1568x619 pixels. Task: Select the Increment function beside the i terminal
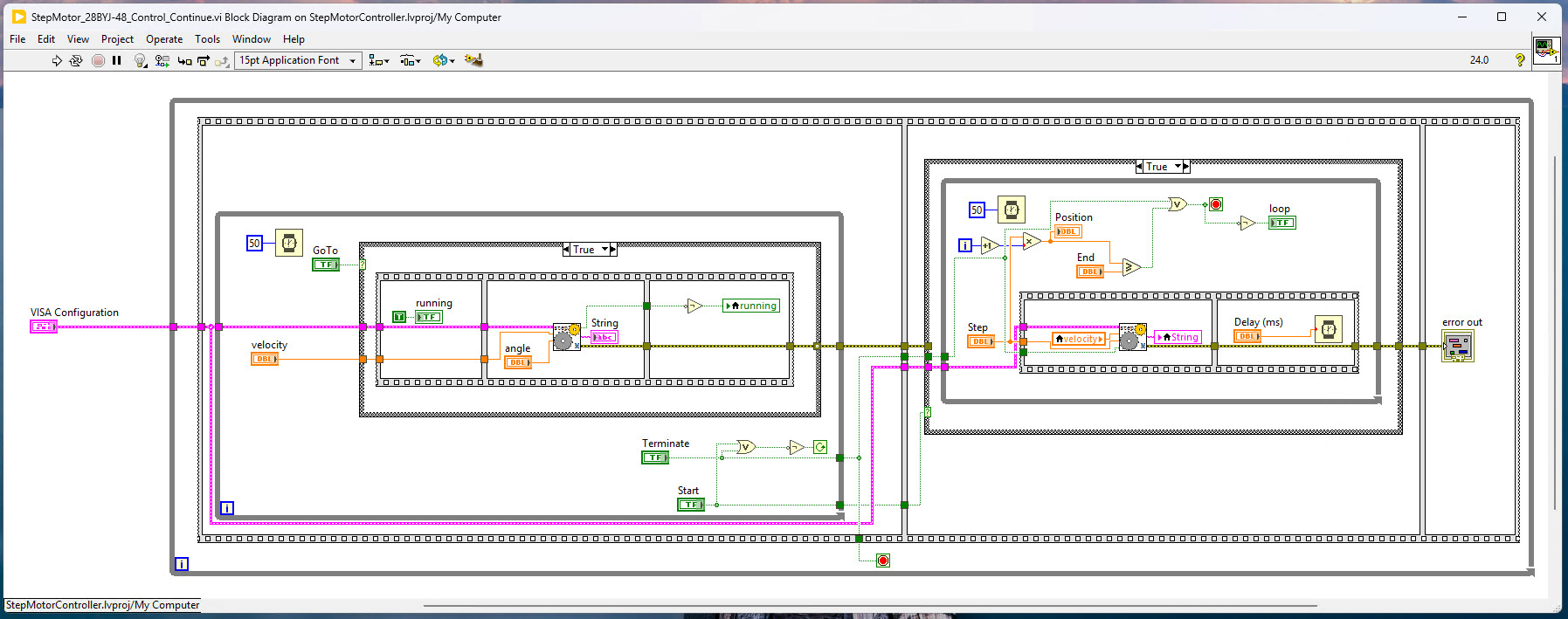(x=990, y=245)
